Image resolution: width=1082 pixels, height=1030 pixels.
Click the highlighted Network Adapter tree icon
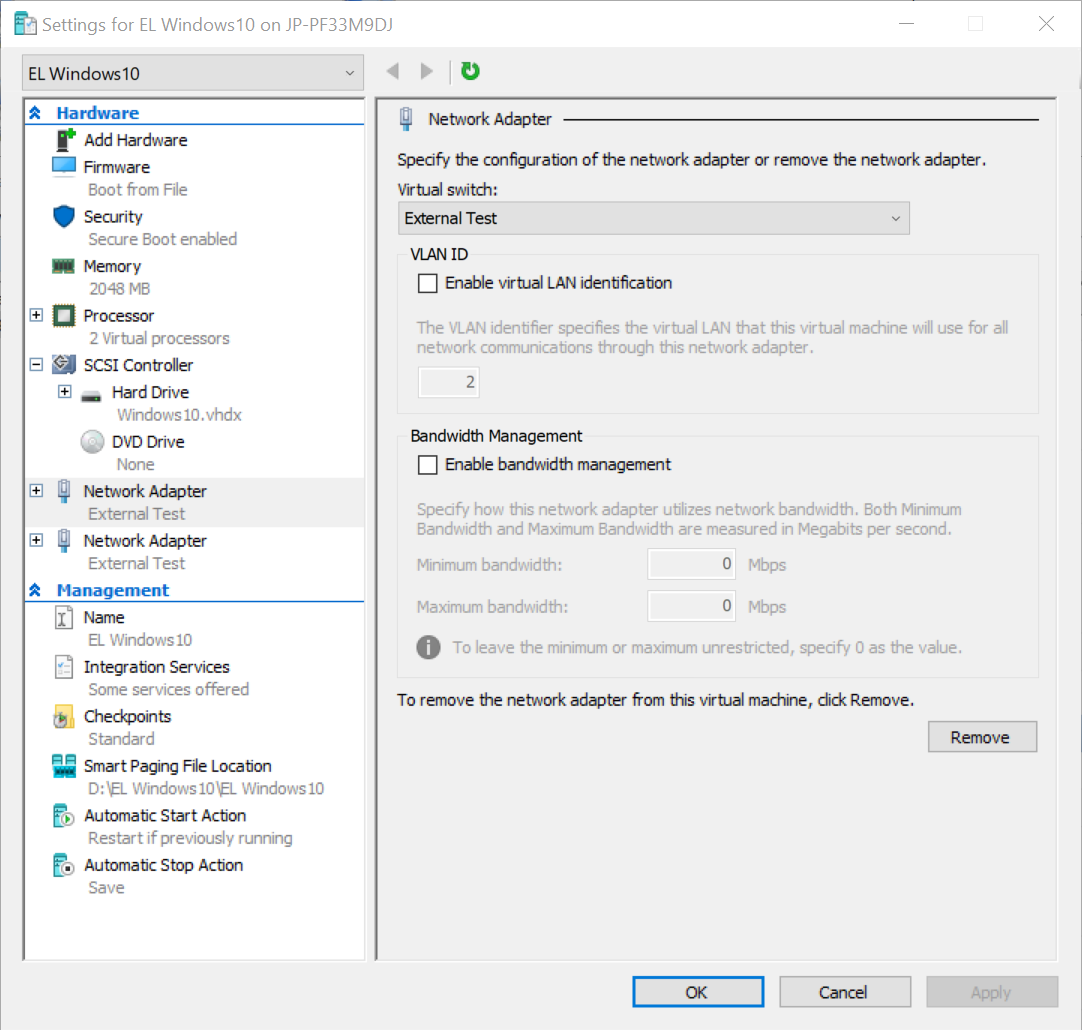(x=64, y=491)
